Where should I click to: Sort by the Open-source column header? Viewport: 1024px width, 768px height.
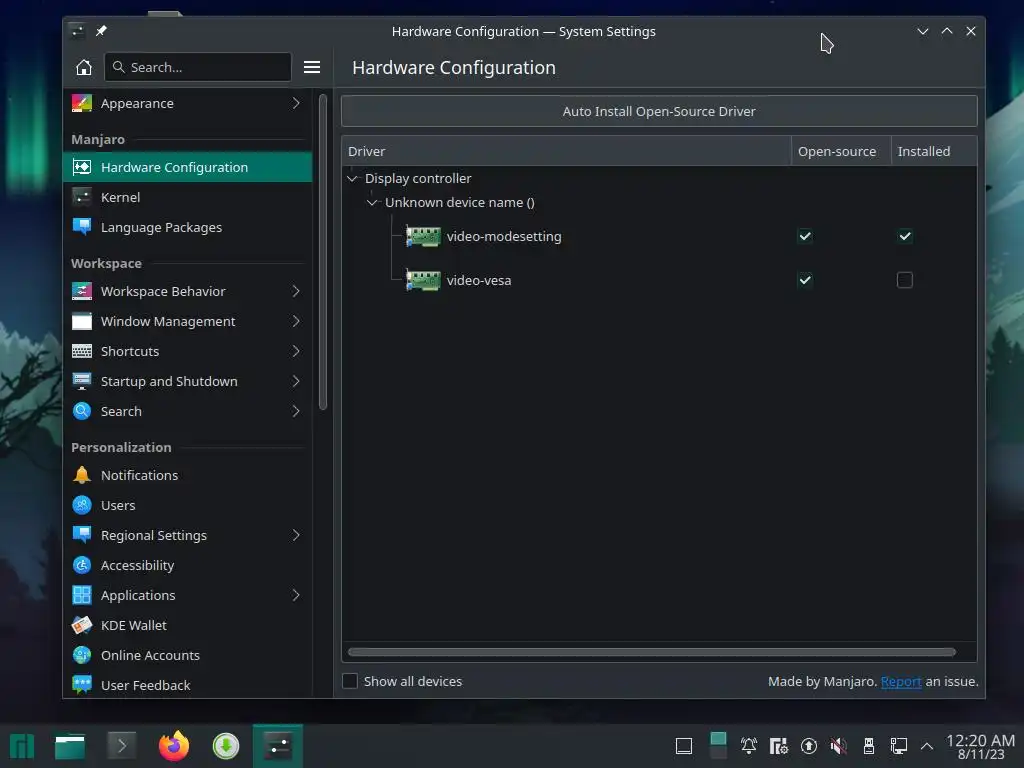point(841,152)
